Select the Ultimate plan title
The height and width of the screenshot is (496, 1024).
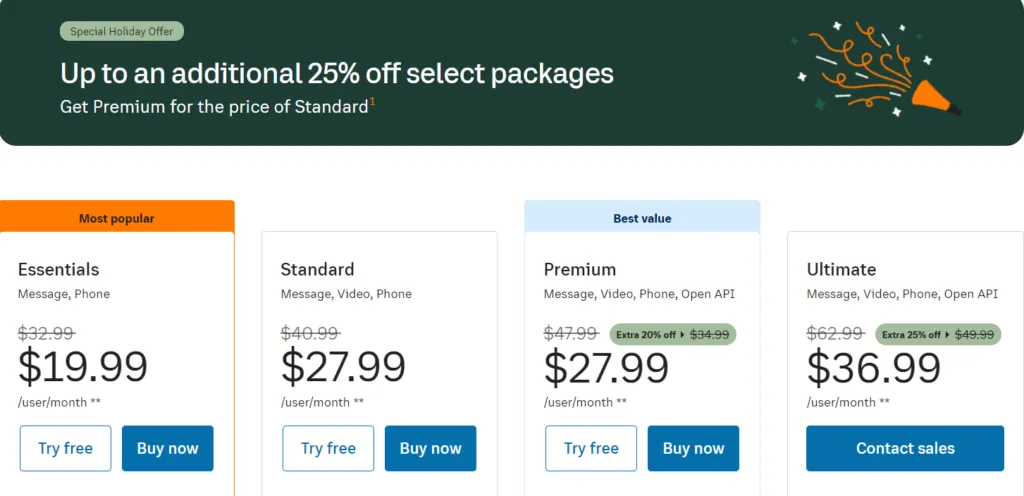coord(841,270)
